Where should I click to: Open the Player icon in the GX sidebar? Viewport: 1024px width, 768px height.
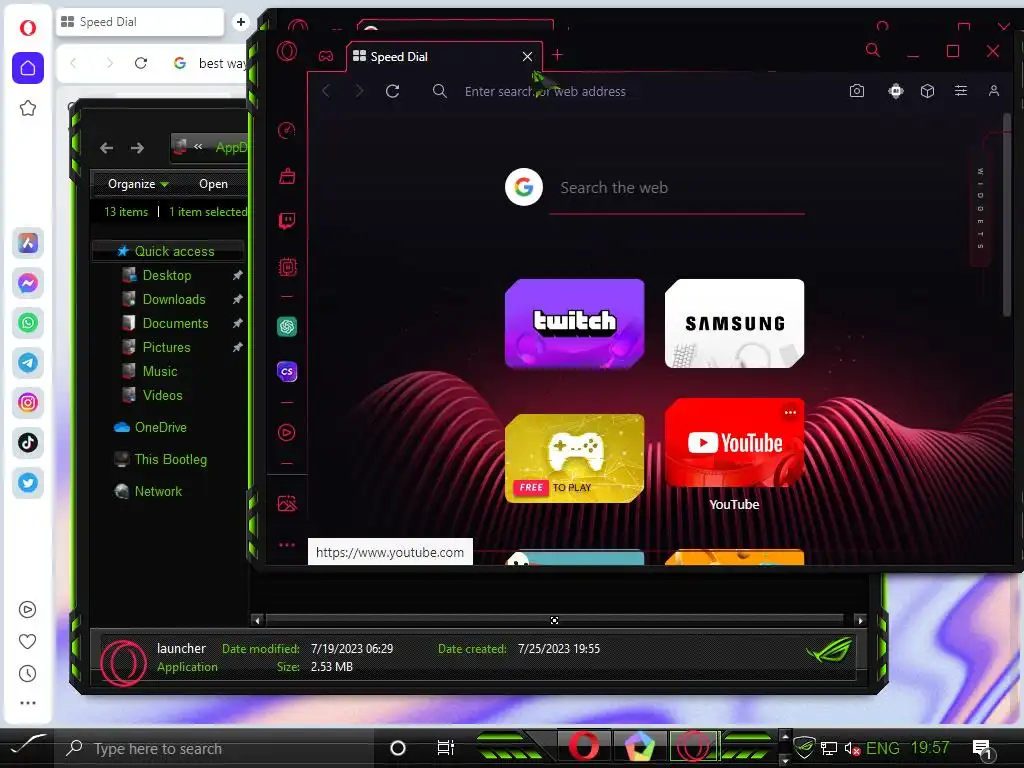point(287,432)
